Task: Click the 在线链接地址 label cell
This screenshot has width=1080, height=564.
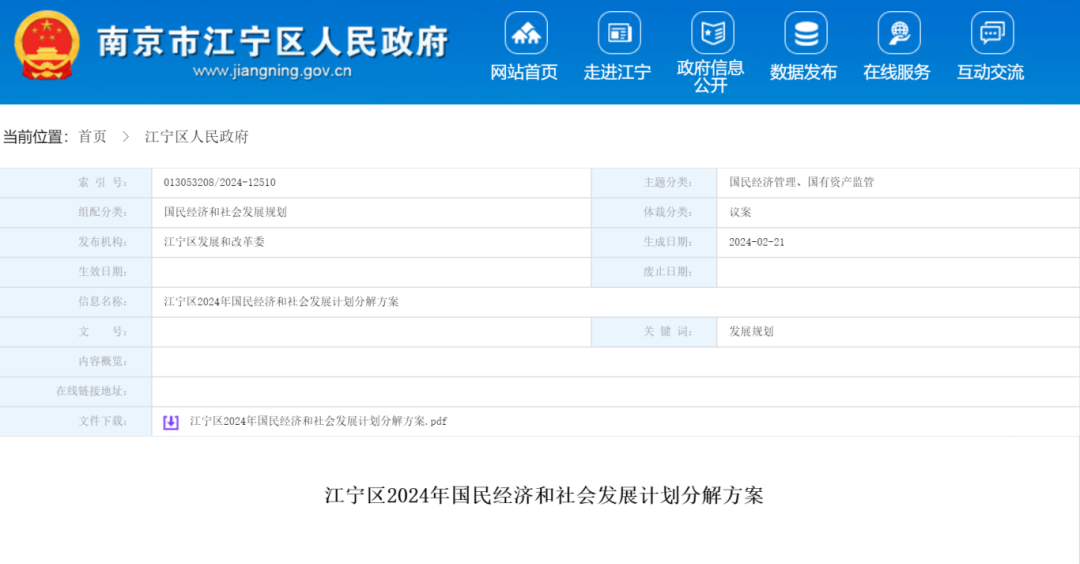Action: point(76,391)
